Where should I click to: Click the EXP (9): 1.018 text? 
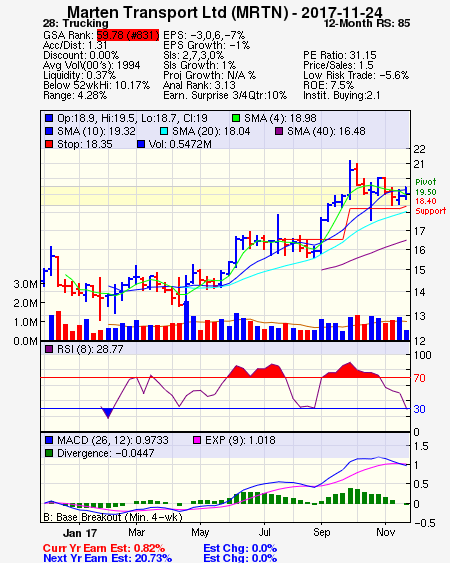coord(240,440)
